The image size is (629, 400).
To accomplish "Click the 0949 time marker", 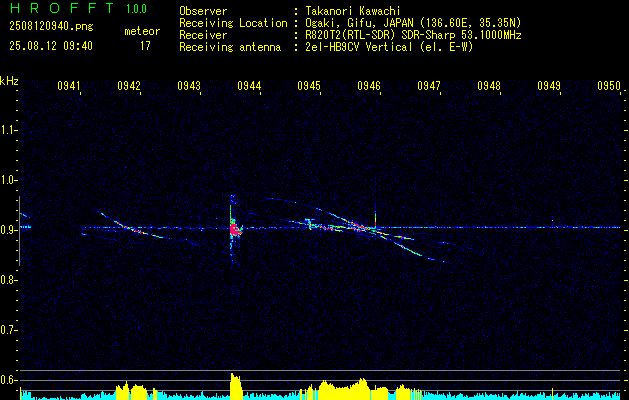I will (549, 86).
